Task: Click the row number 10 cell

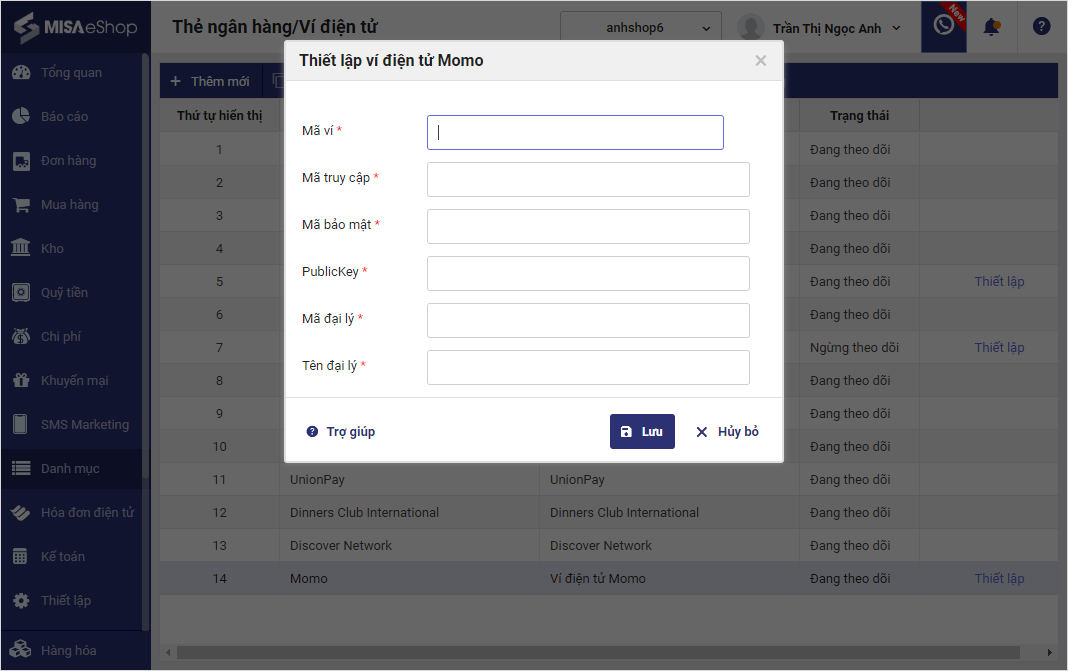Action: click(219, 446)
